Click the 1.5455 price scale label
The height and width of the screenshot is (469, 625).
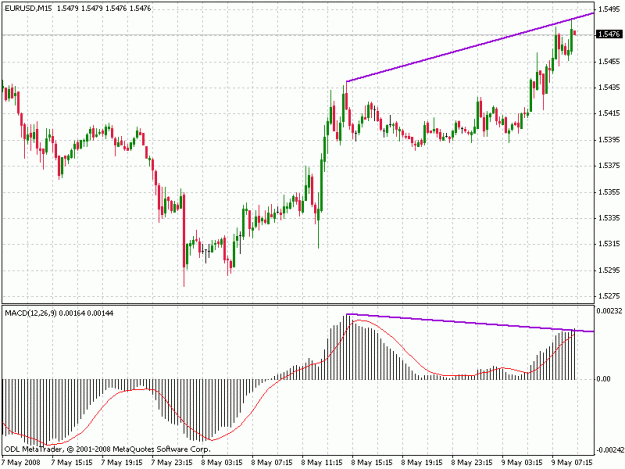609,61
